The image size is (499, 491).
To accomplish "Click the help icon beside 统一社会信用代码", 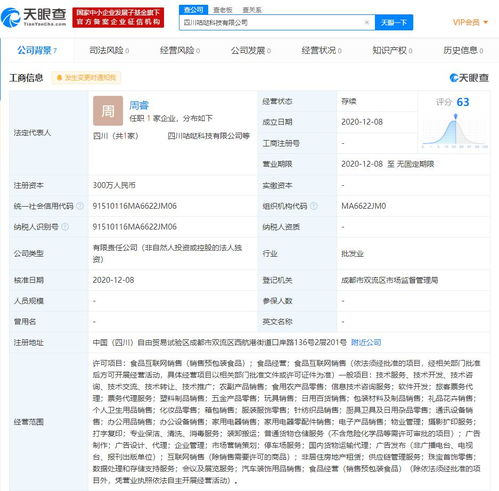I will click(80, 206).
